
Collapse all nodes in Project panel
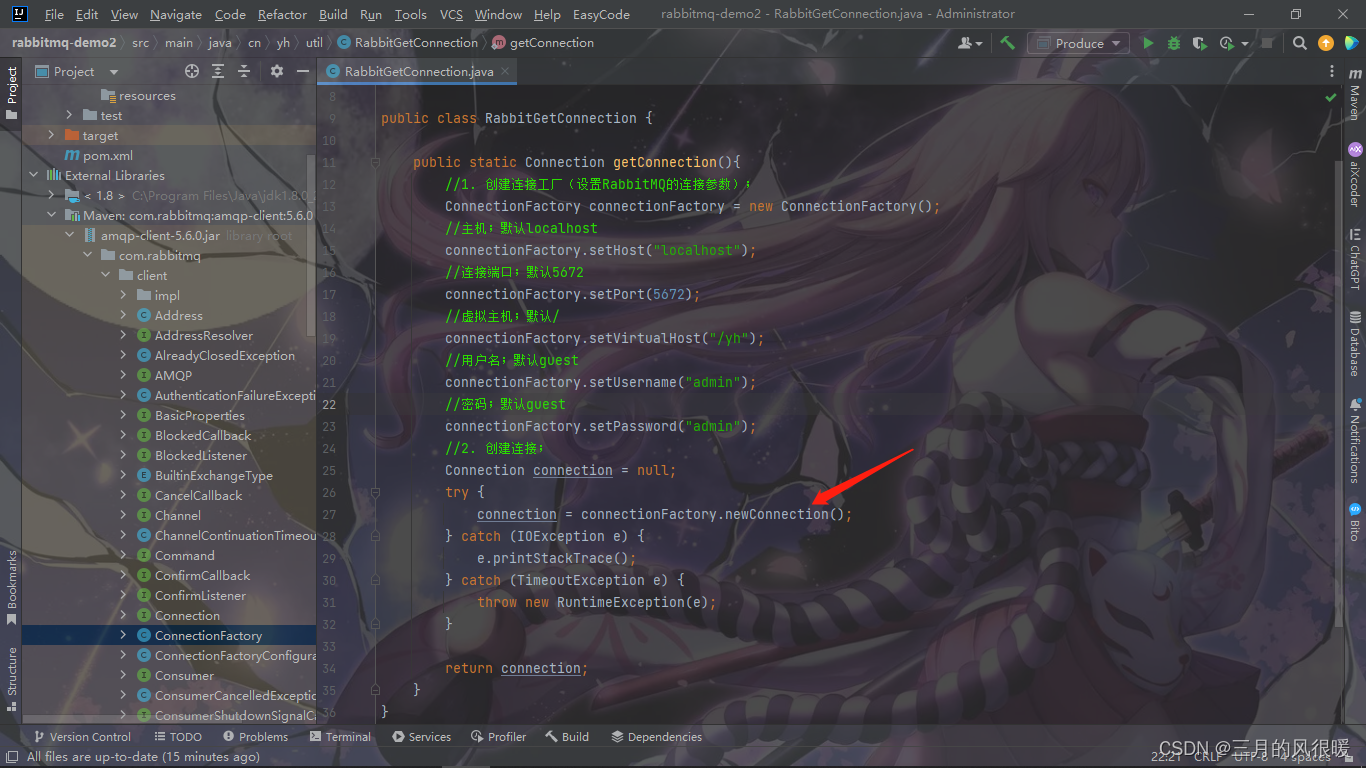click(244, 71)
